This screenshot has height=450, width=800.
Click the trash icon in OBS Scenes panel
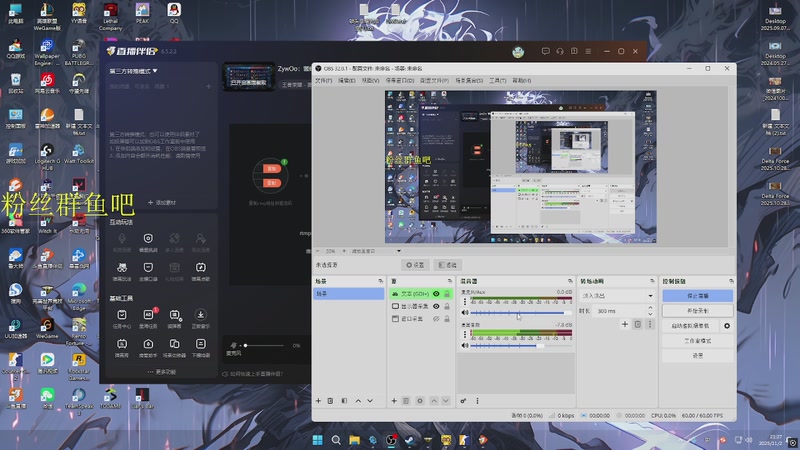coord(331,401)
